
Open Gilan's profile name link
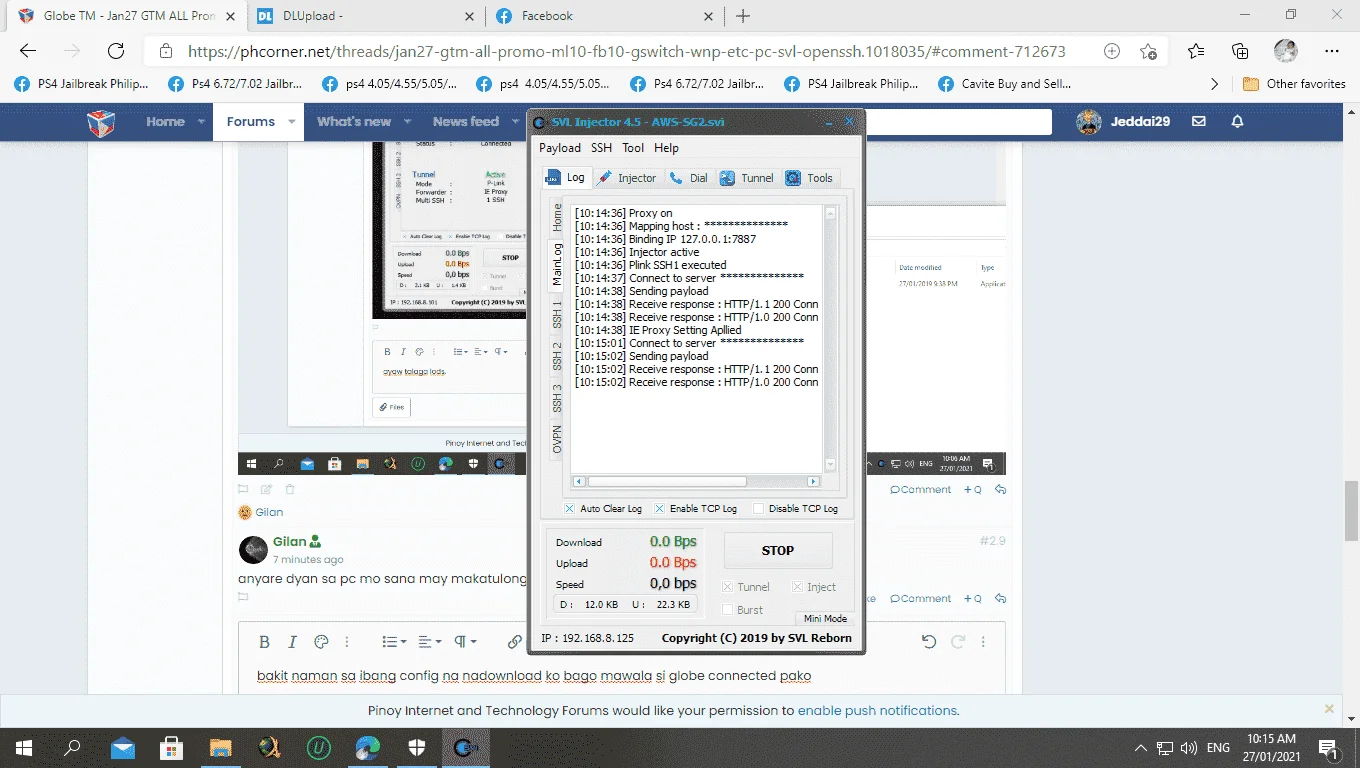290,541
